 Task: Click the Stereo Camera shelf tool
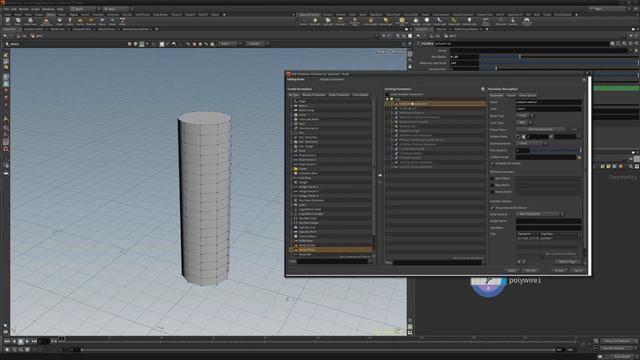(485, 21)
